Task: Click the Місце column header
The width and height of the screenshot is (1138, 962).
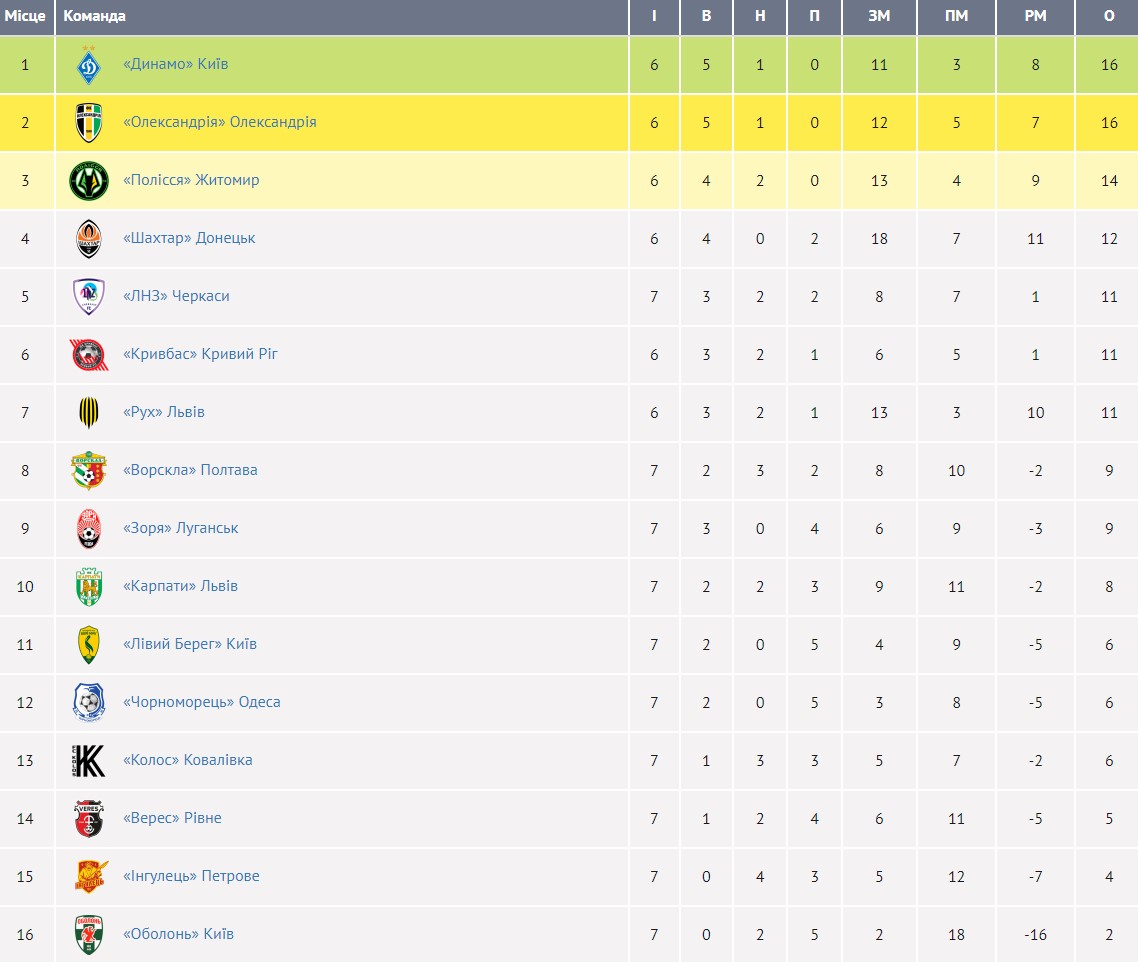Action: 24,16
